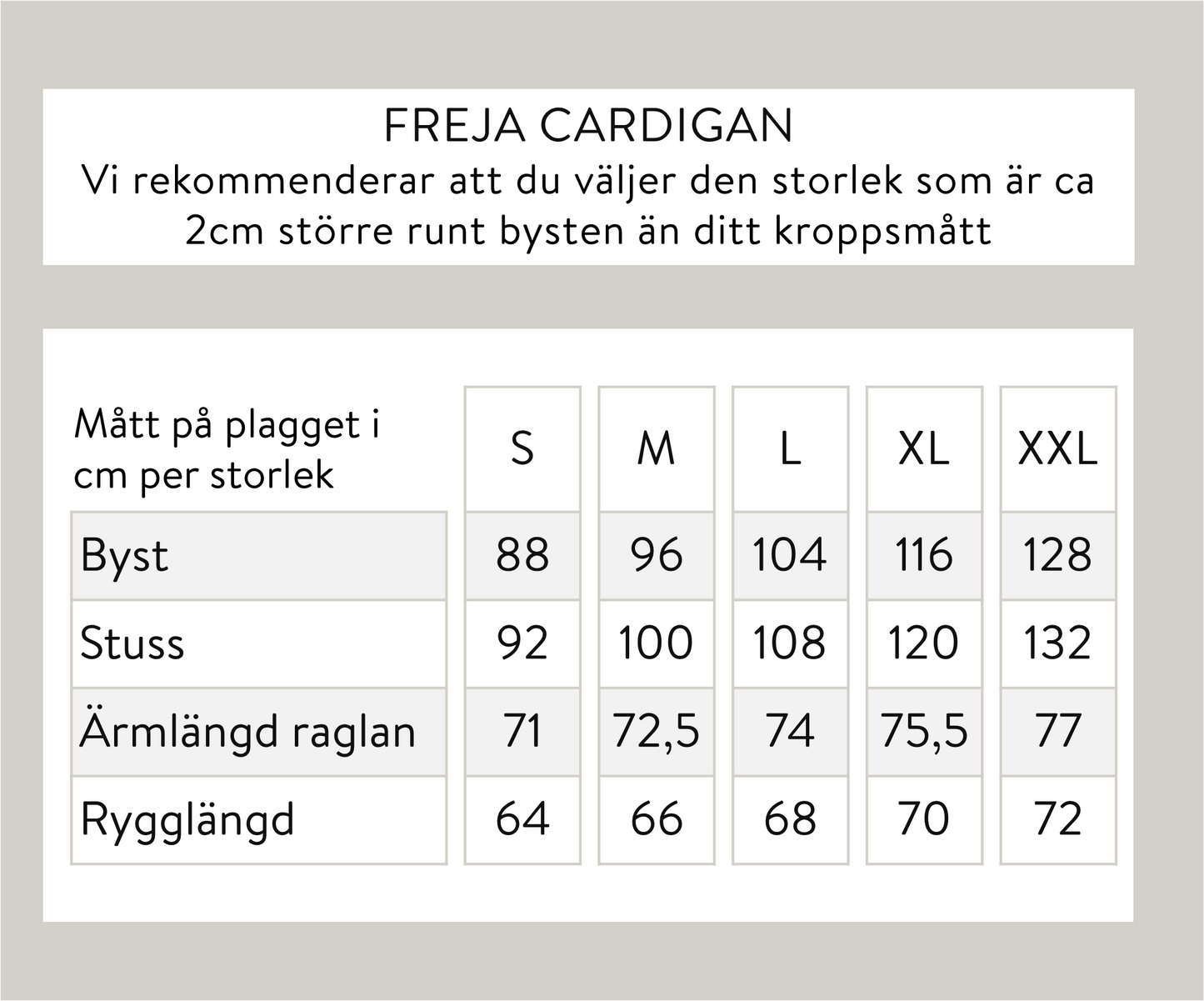The height and width of the screenshot is (1001, 1204).
Task: Select the Stuss row label
Action: pyautogui.click(x=132, y=644)
